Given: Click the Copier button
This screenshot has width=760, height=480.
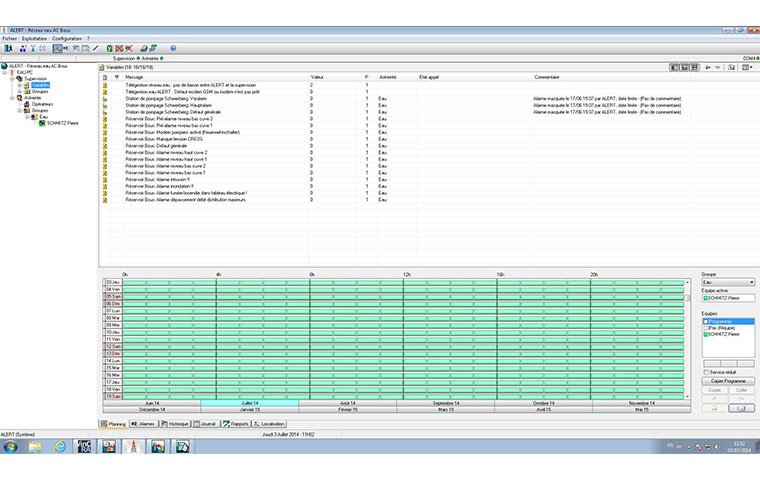Looking at the screenshot, I should pos(714,390).
